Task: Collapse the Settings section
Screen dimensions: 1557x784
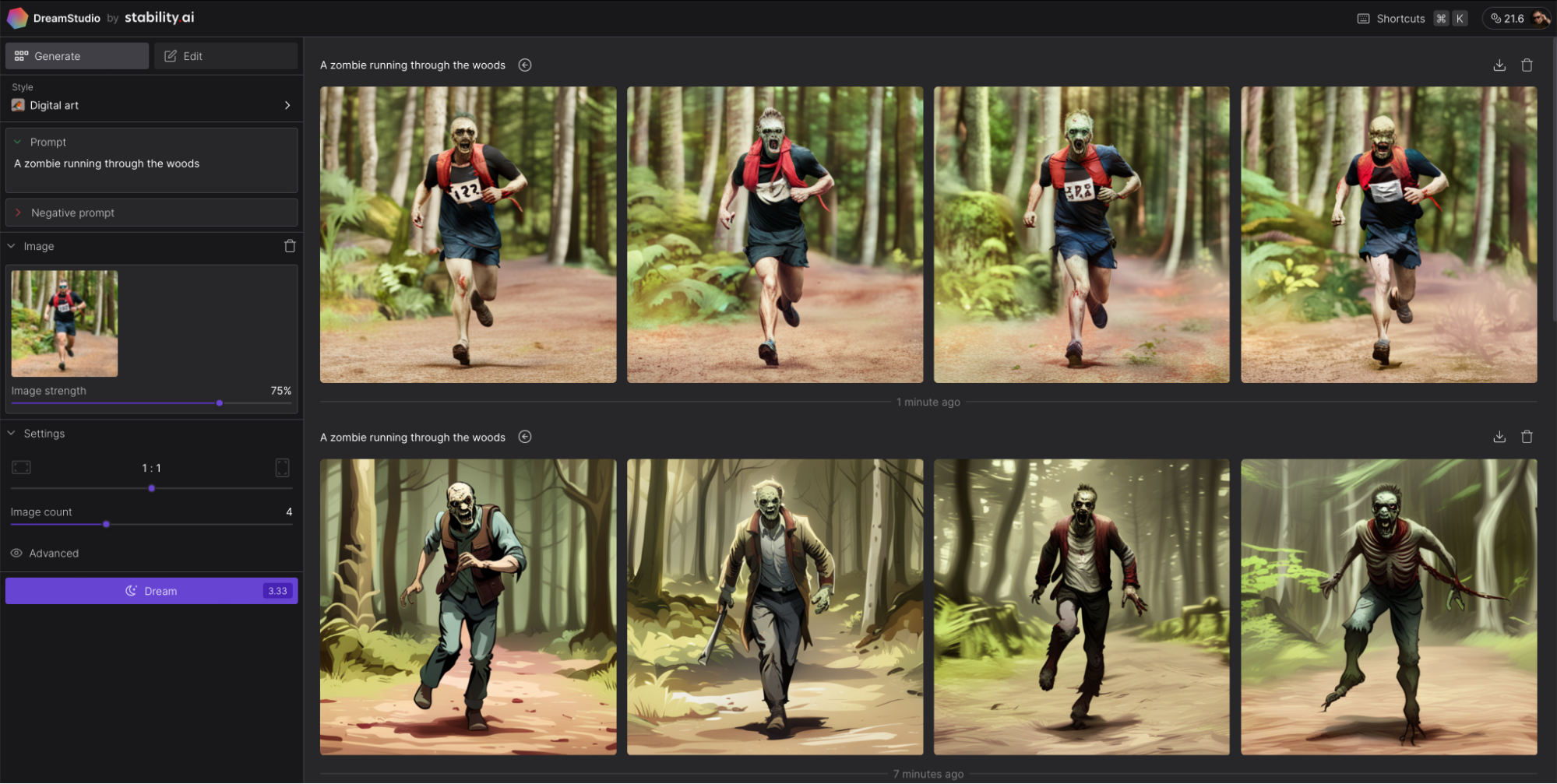Action: pos(12,434)
